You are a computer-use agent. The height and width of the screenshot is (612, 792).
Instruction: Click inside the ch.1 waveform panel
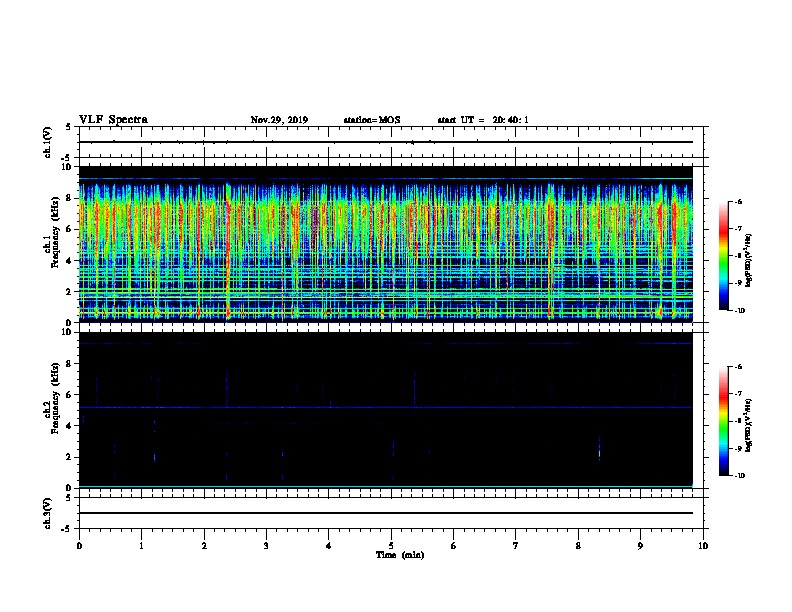coord(391,142)
